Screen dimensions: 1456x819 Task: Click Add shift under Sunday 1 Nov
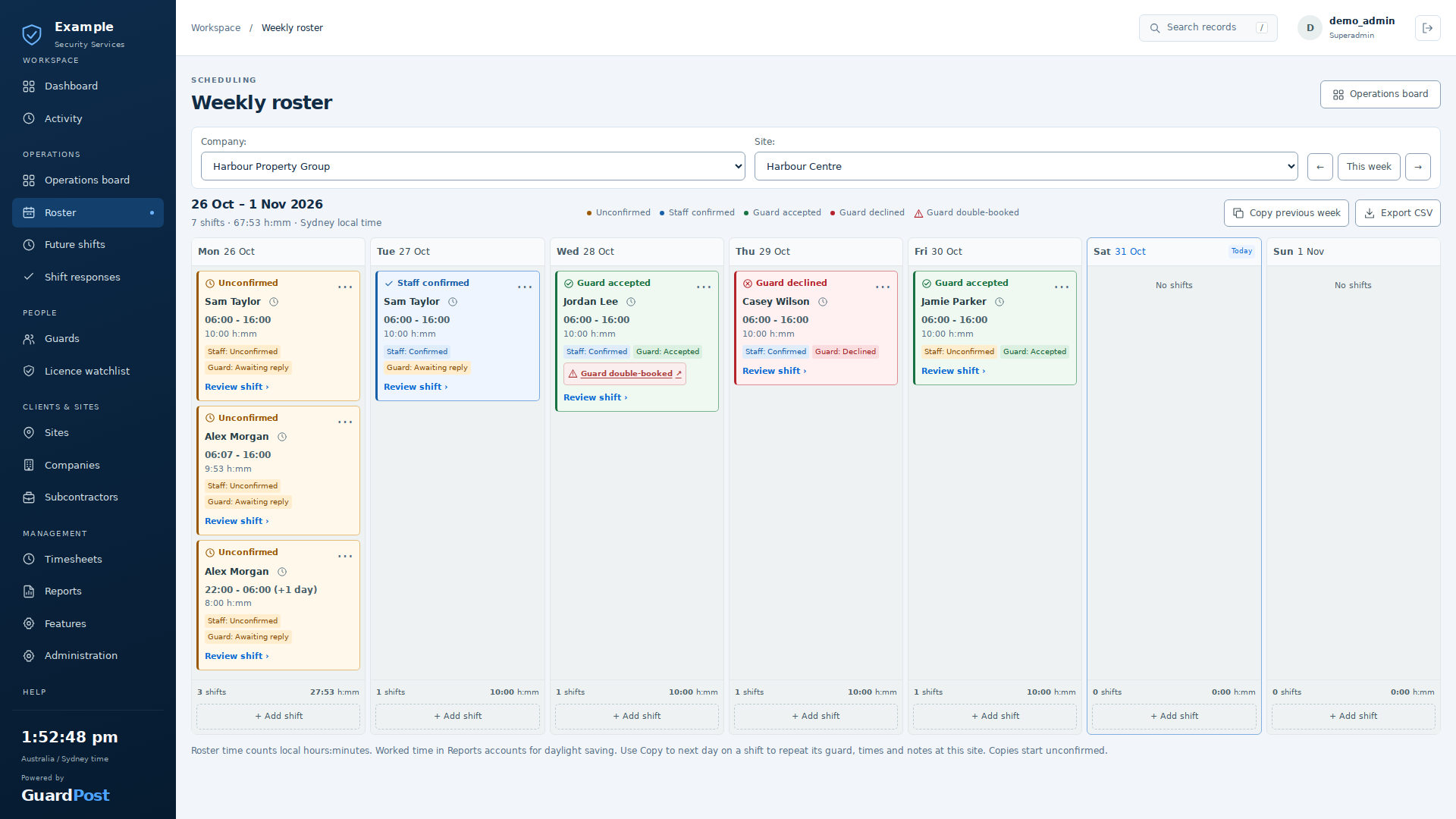click(1353, 716)
